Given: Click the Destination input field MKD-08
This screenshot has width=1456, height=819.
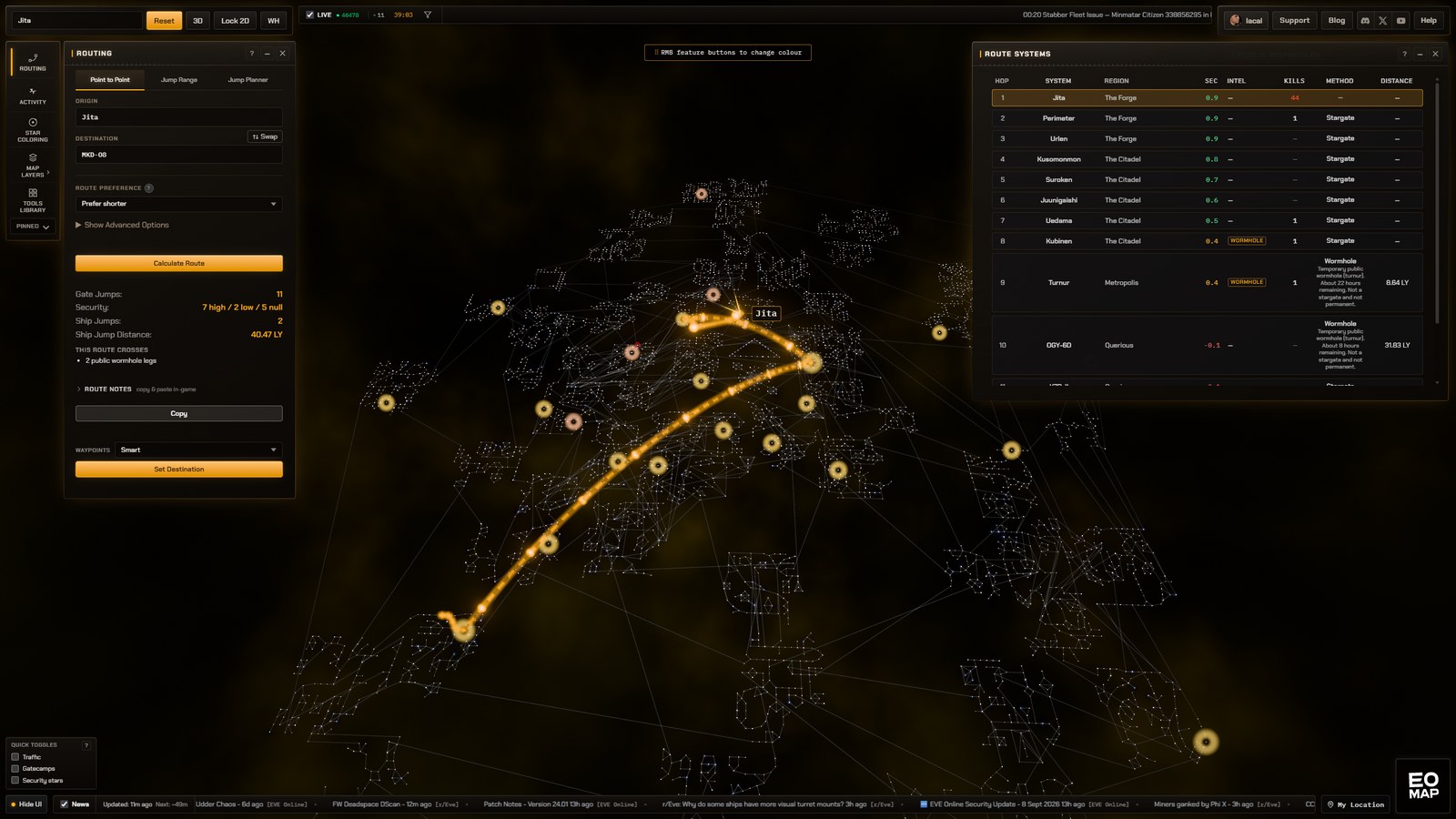Looking at the screenshot, I should [178, 155].
